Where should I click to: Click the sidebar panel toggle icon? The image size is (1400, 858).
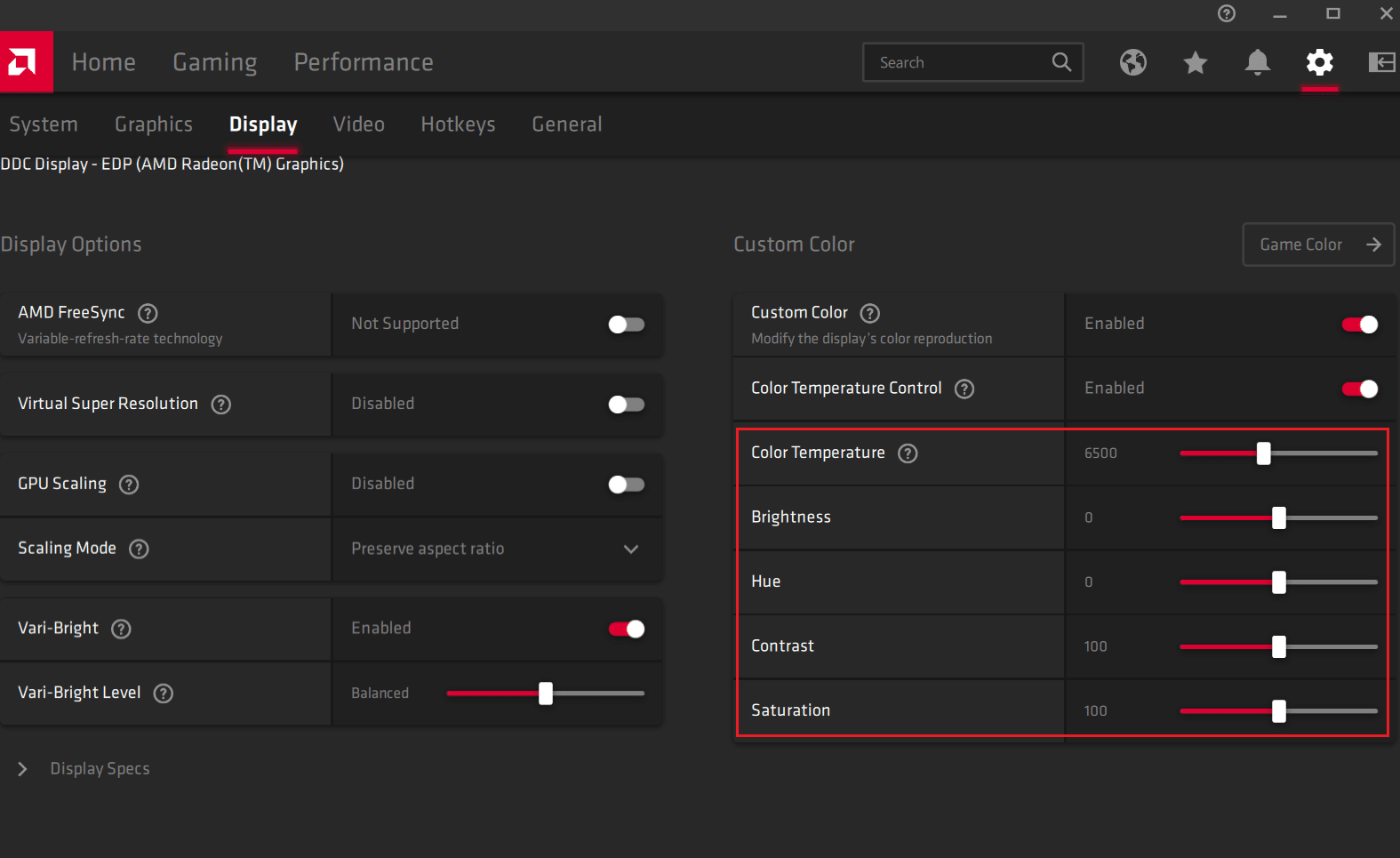1380,62
